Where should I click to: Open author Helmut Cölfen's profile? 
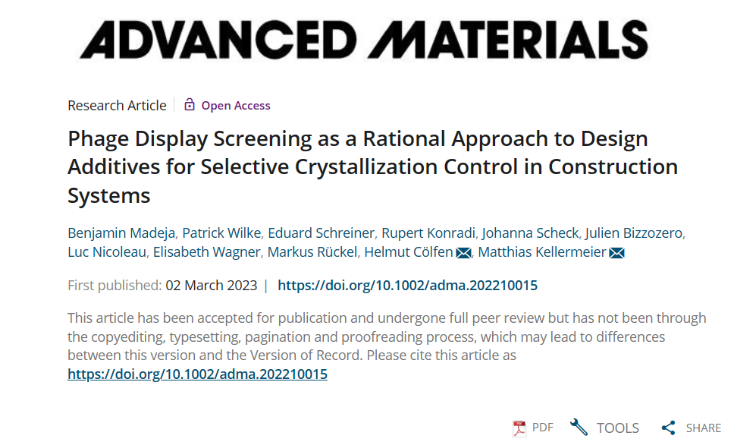tap(408, 252)
